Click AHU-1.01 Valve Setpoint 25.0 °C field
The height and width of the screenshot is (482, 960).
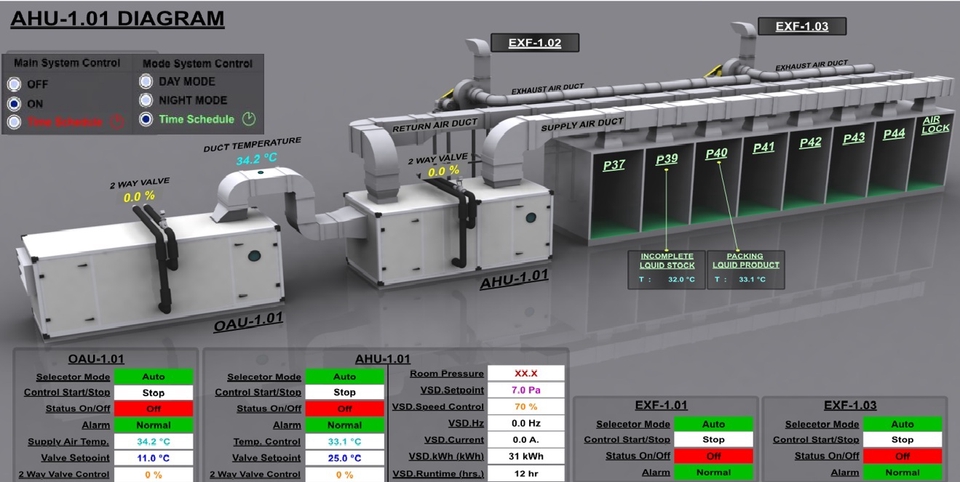coord(345,458)
